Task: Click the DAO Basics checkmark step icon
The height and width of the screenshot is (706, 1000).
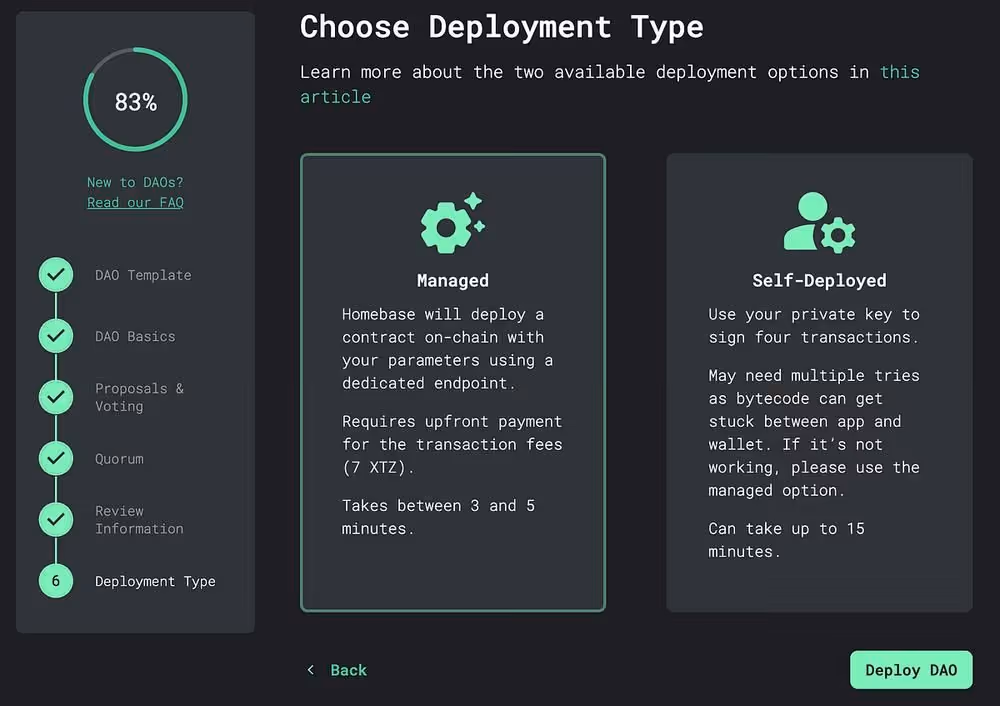Action: (56, 336)
